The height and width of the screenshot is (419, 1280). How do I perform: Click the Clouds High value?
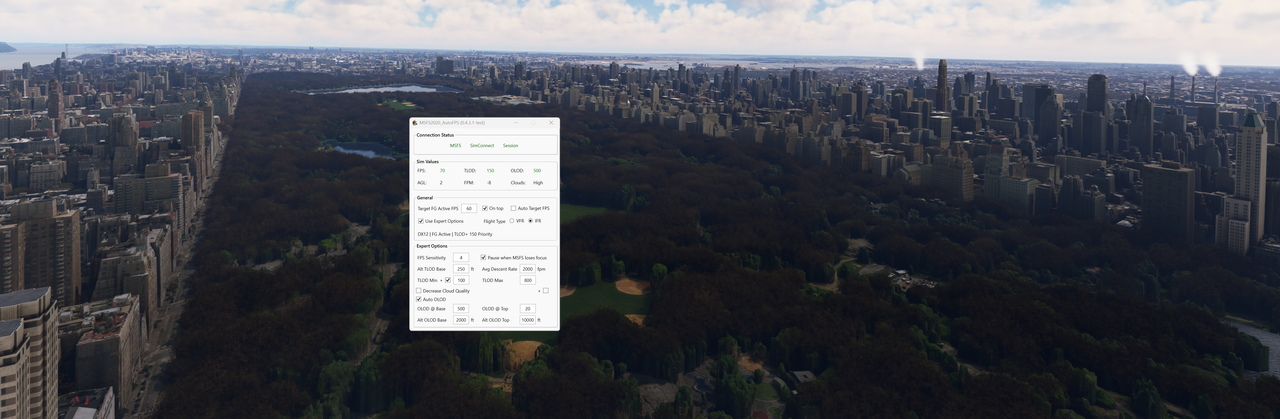[x=538, y=183]
